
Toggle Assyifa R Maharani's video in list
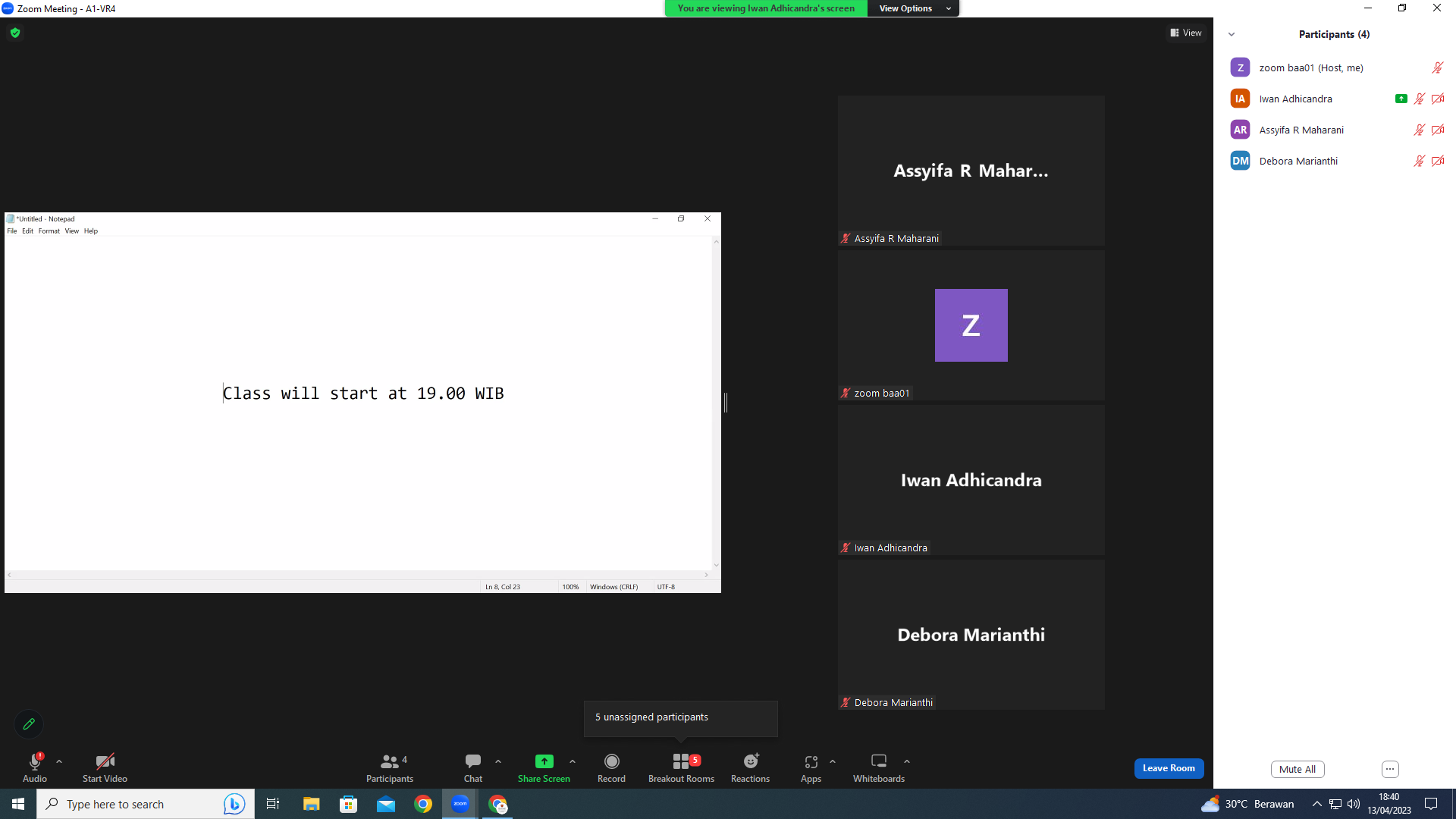(x=1437, y=130)
